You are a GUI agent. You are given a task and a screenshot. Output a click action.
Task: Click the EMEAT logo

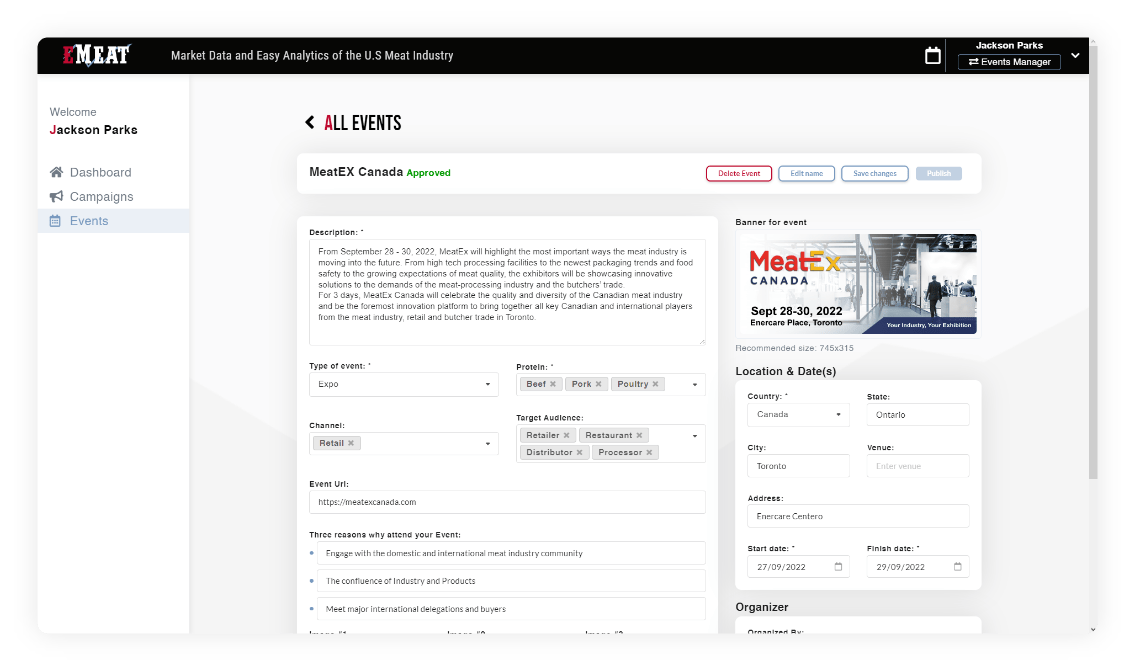(97, 55)
